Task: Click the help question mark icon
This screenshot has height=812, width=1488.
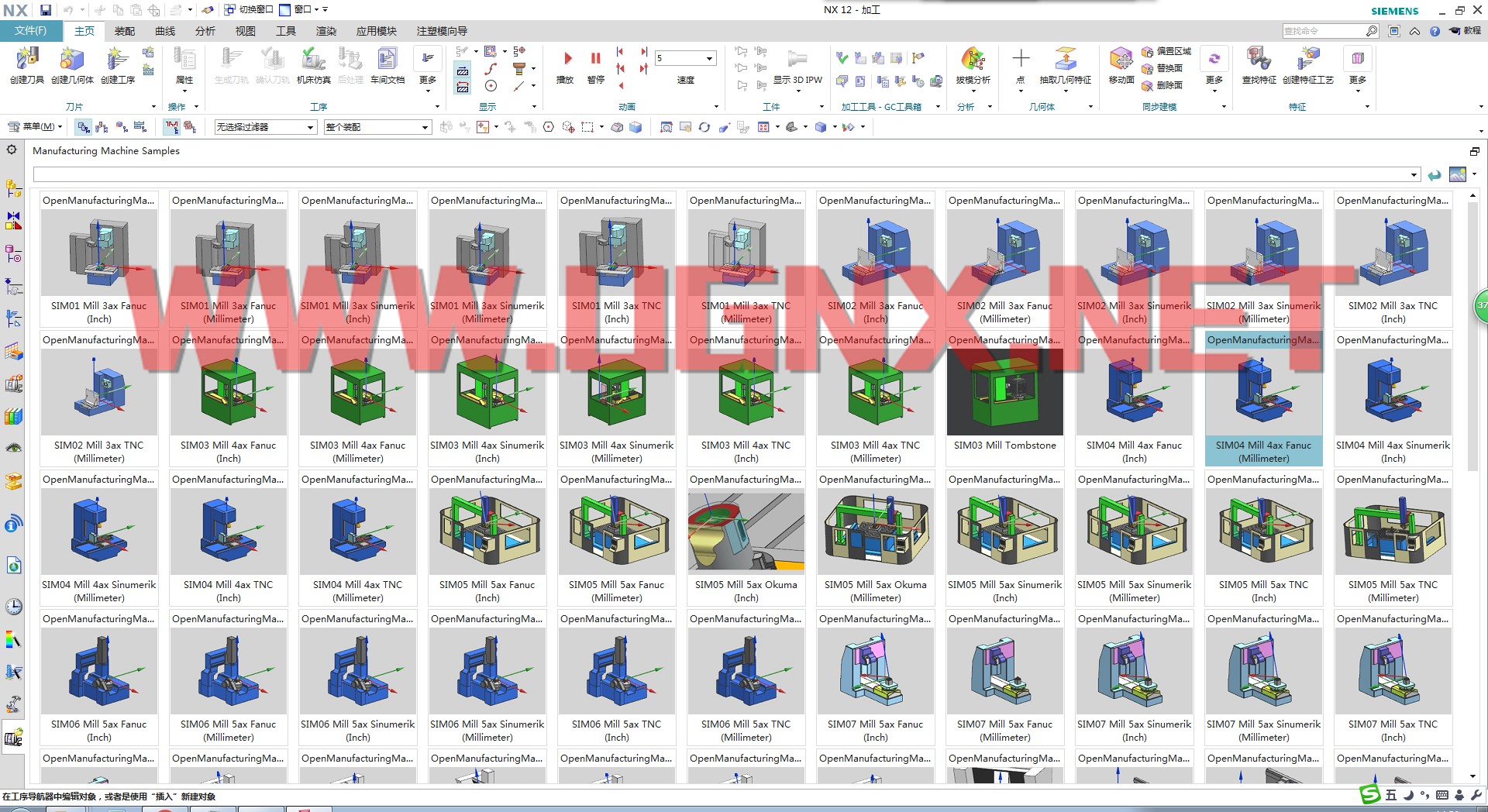Action: point(1435,31)
